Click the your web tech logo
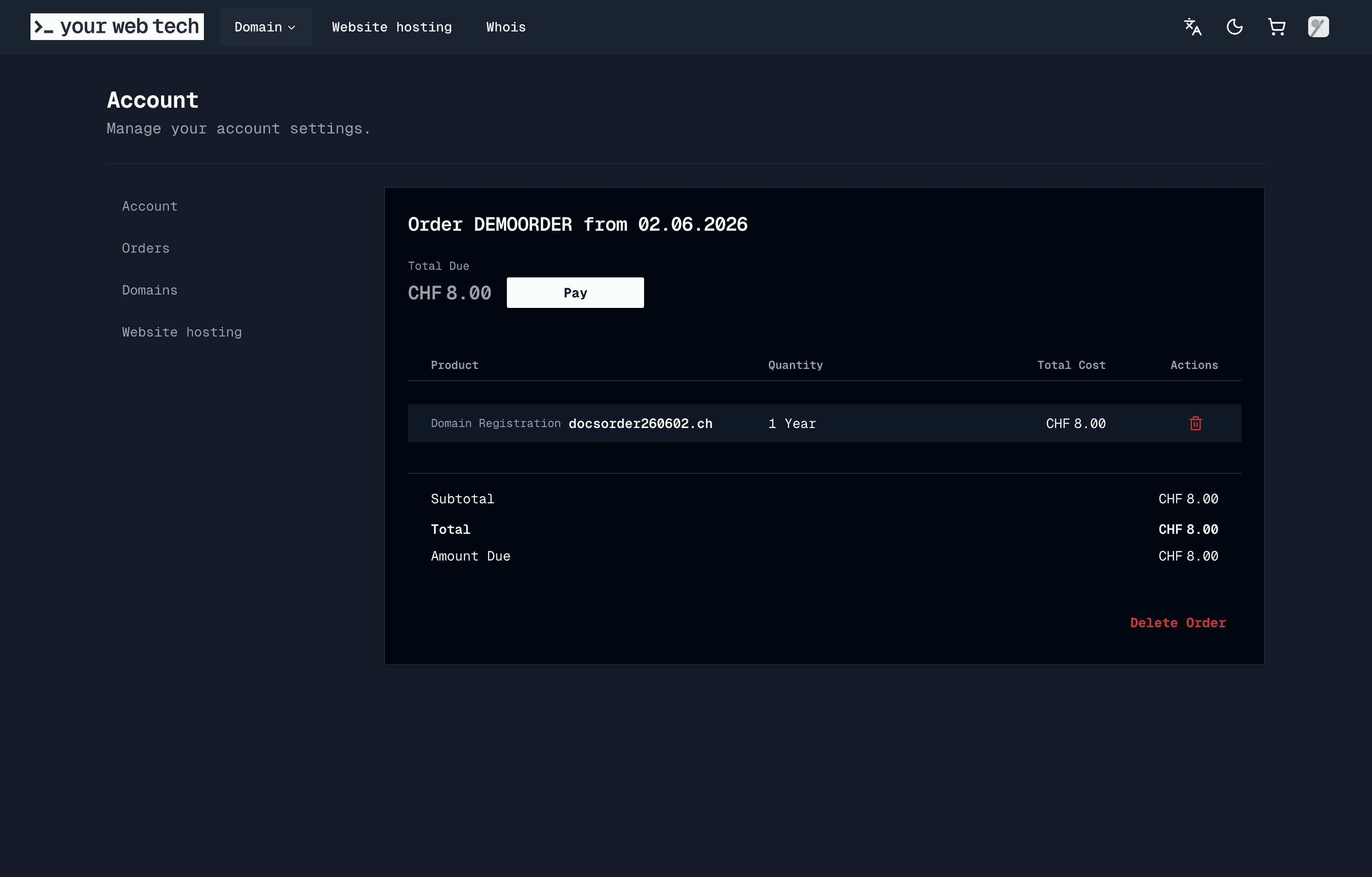 [x=117, y=27]
